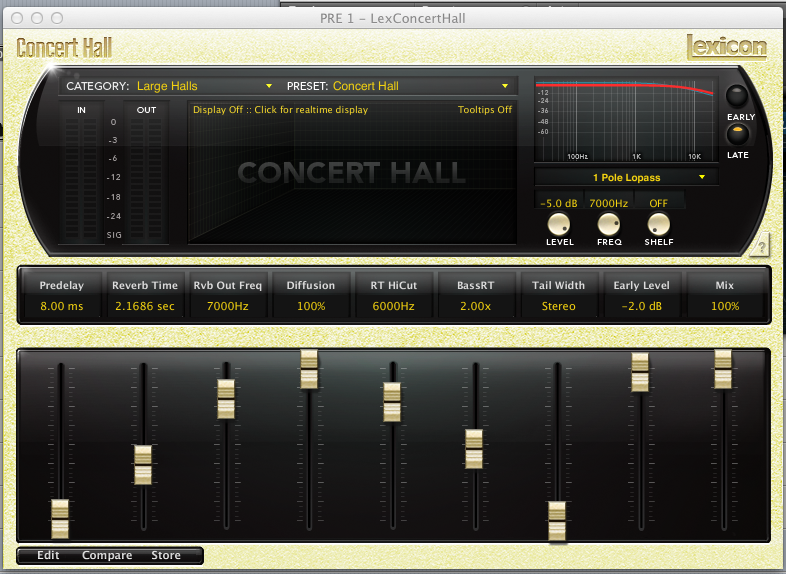The height and width of the screenshot is (574, 786).
Task: Click the Compare button
Action: [x=107, y=555]
